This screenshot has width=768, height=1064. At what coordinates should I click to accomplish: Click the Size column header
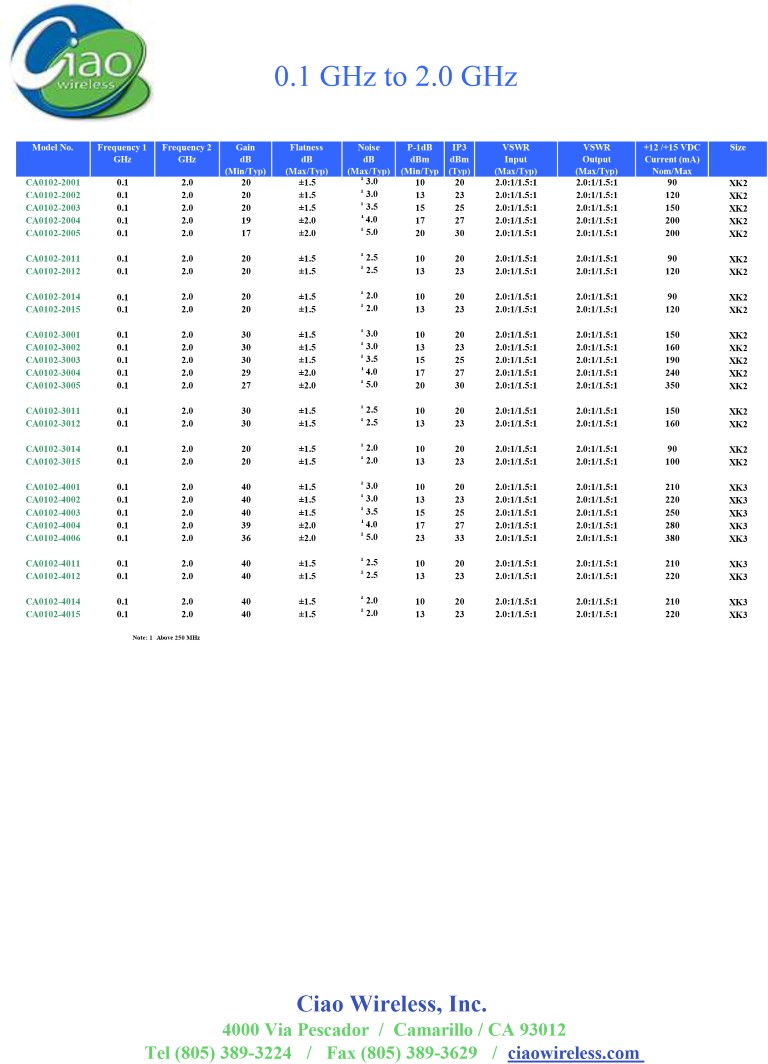(737, 148)
